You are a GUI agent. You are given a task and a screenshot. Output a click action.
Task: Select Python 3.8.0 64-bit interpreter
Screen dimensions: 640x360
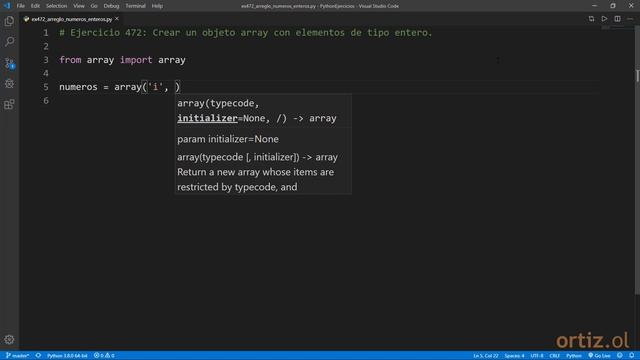[x=67, y=356]
